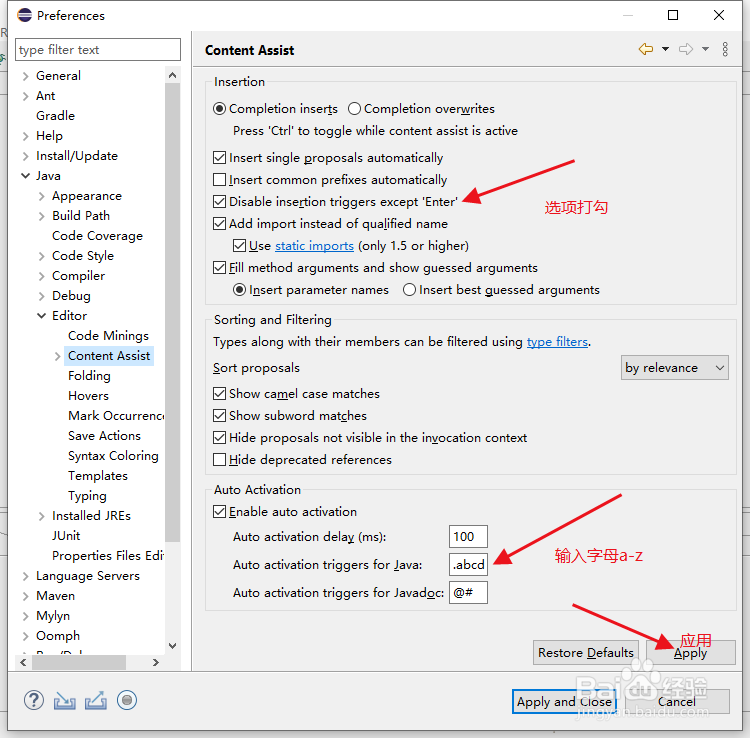Screen dimensions: 750x738
Task: Select Insert parameter names radio button
Action: point(240,289)
